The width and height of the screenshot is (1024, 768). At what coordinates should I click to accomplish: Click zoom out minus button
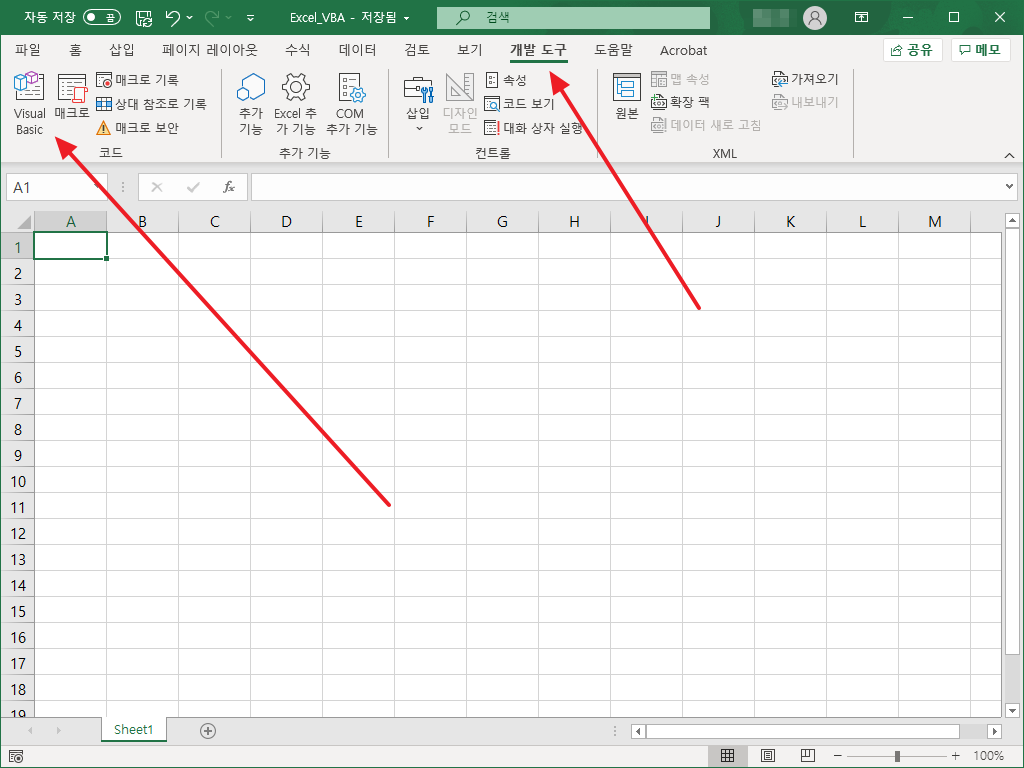click(x=837, y=756)
